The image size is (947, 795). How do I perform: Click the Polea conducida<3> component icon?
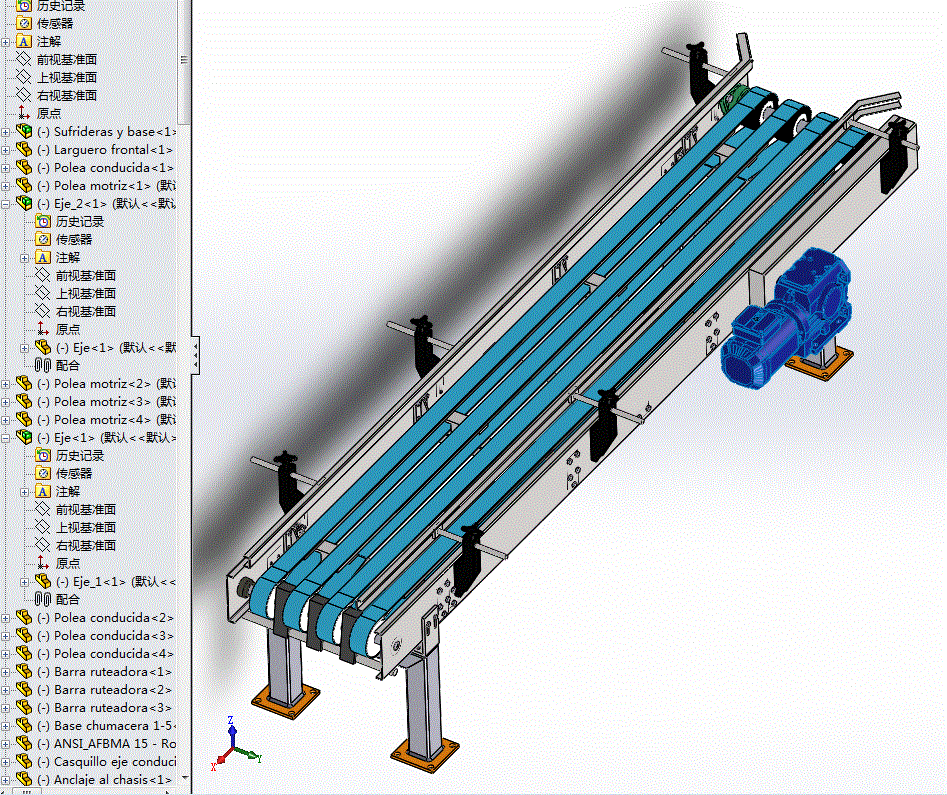[24, 636]
